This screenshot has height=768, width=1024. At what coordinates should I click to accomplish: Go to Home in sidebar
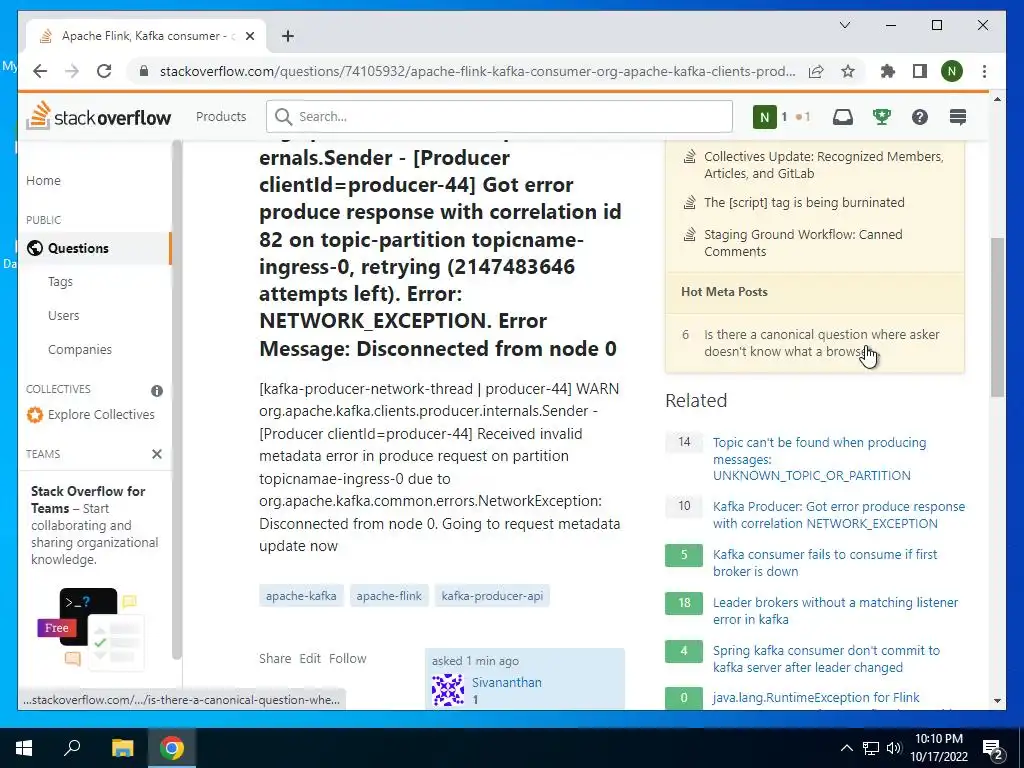click(43, 181)
